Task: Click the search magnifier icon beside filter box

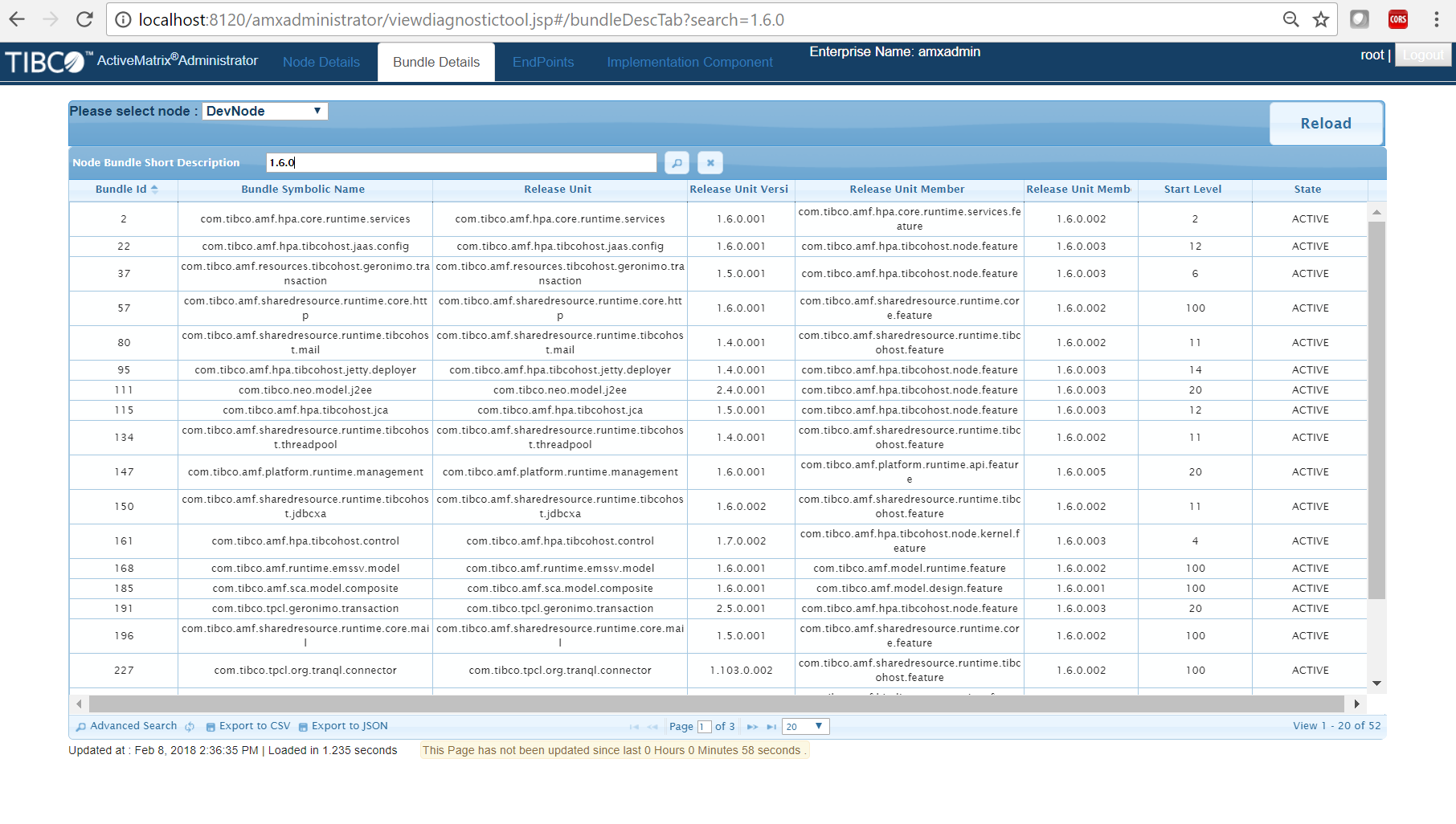Action: click(x=677, y=163)
